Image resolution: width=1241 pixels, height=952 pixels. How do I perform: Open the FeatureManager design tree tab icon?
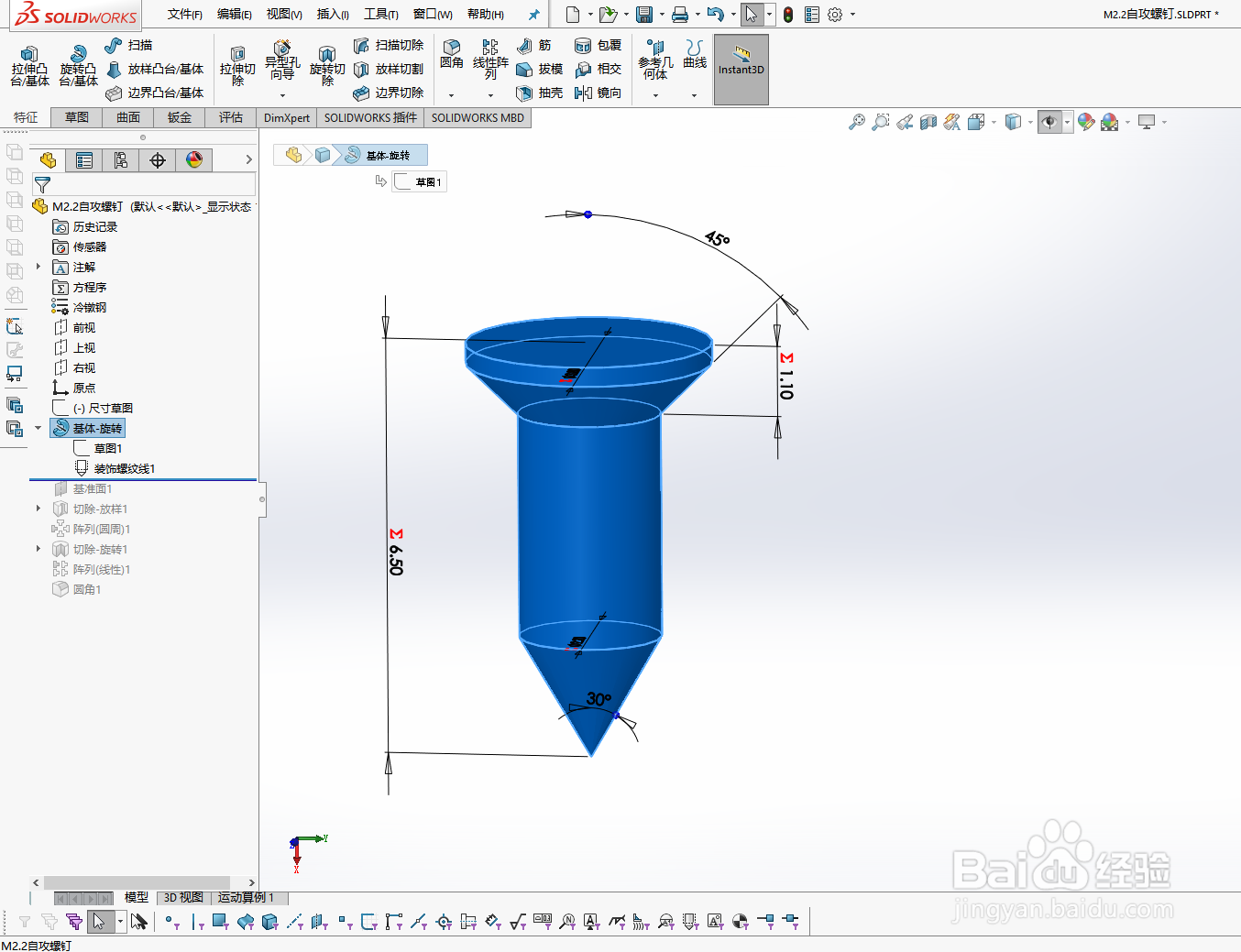pyautogui.click(x=48, y=160)
